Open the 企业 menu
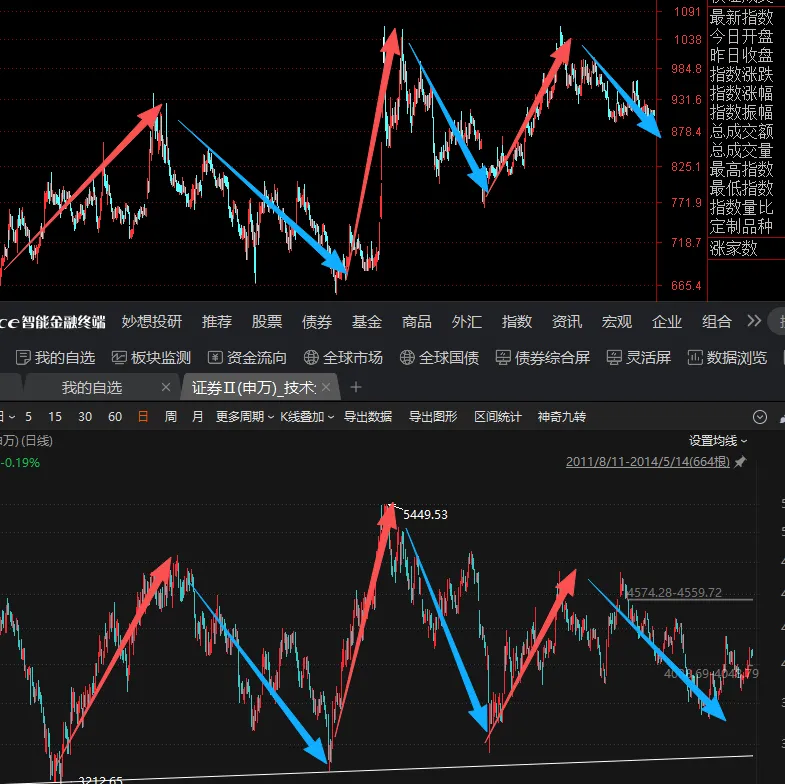This screenshot has width=785, height=784. (x=667, y=321)
